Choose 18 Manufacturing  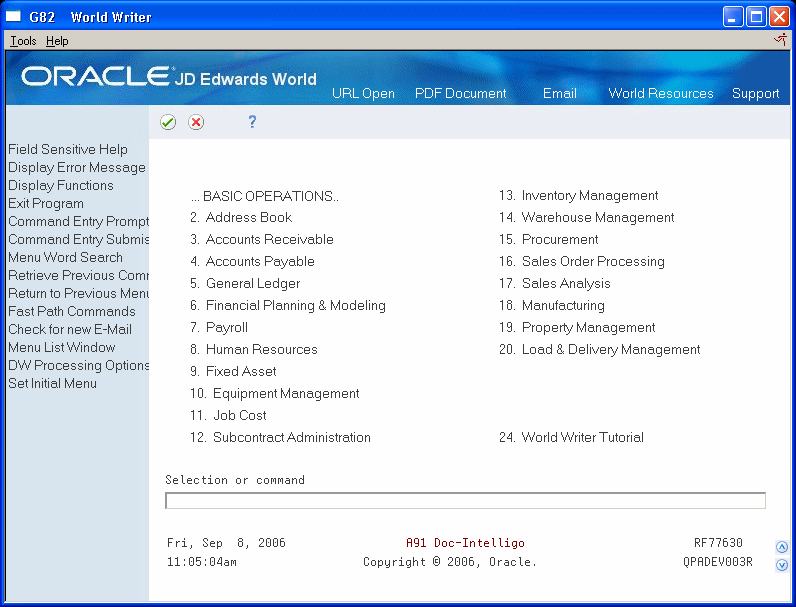(551, 306)
